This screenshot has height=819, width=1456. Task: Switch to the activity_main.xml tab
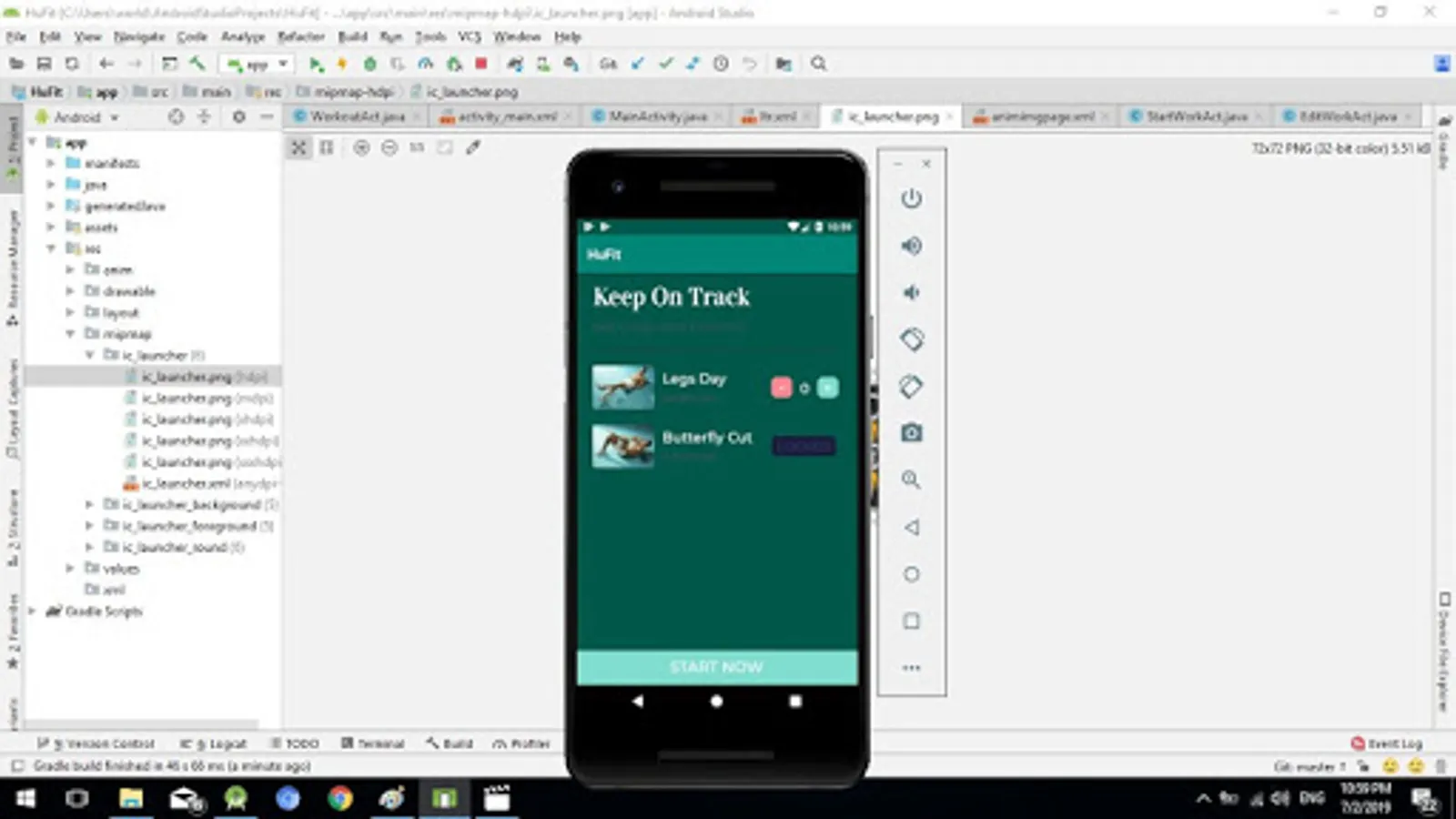506,116
